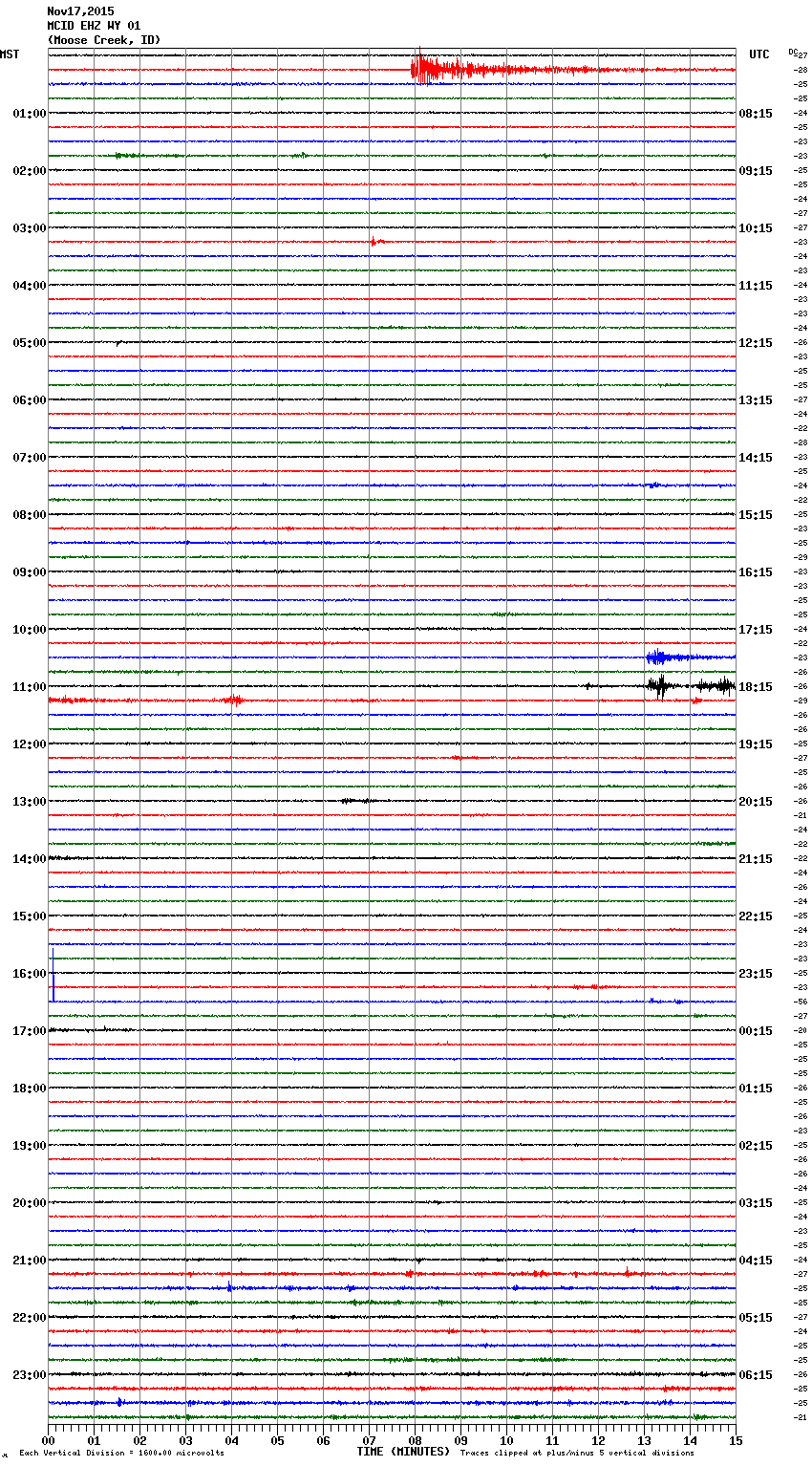Select the 20:00 MST time label
Viewport: 812px width, 1466px height.
coord(30,1203)
